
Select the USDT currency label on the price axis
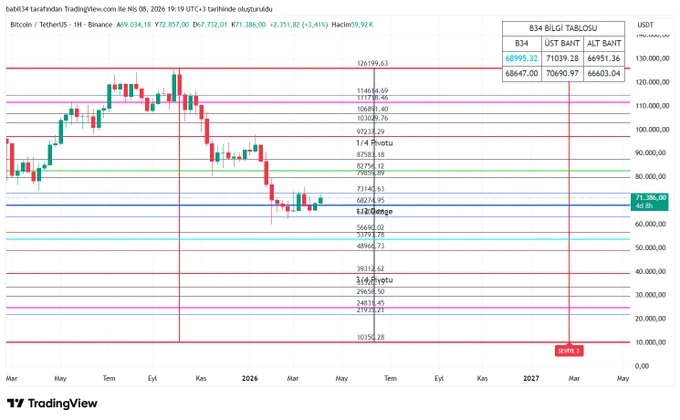(645, 25)
